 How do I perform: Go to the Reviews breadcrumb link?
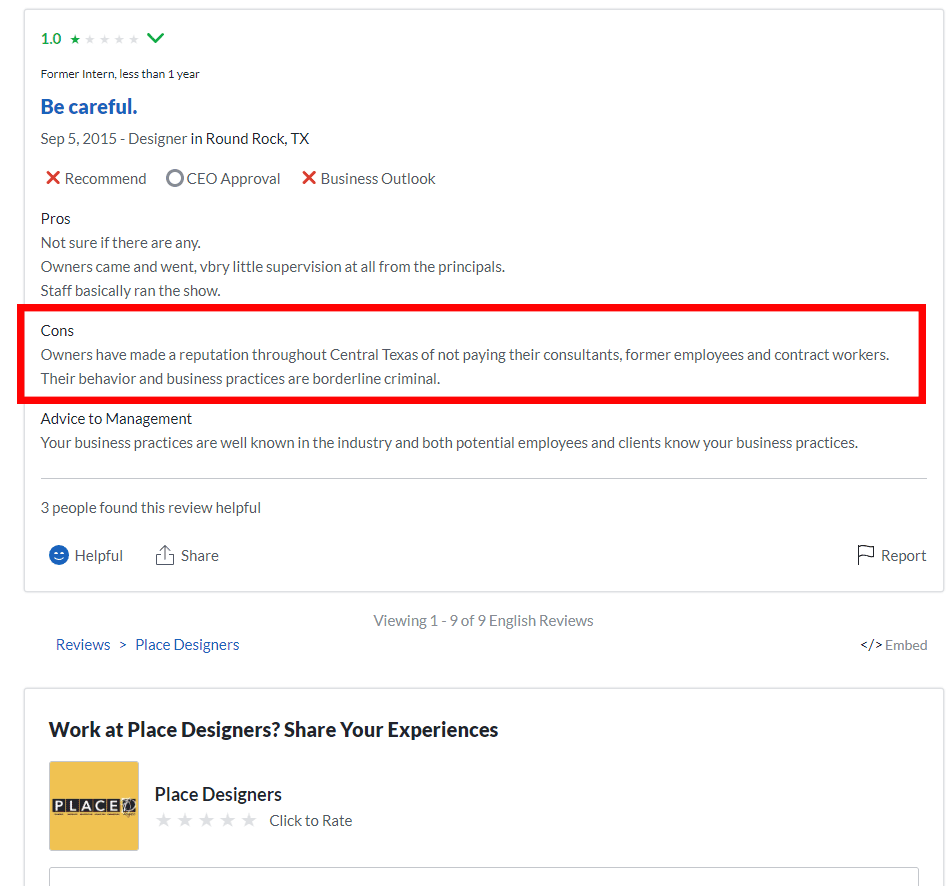pyautogui.click(x=83, y=644)
